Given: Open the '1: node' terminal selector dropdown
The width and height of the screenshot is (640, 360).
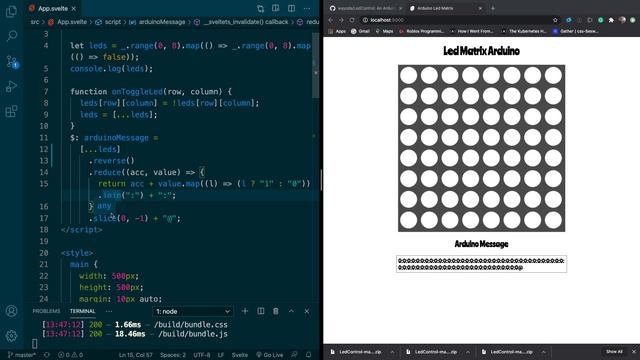Looking at the screenshot, I should pos(193,311).
